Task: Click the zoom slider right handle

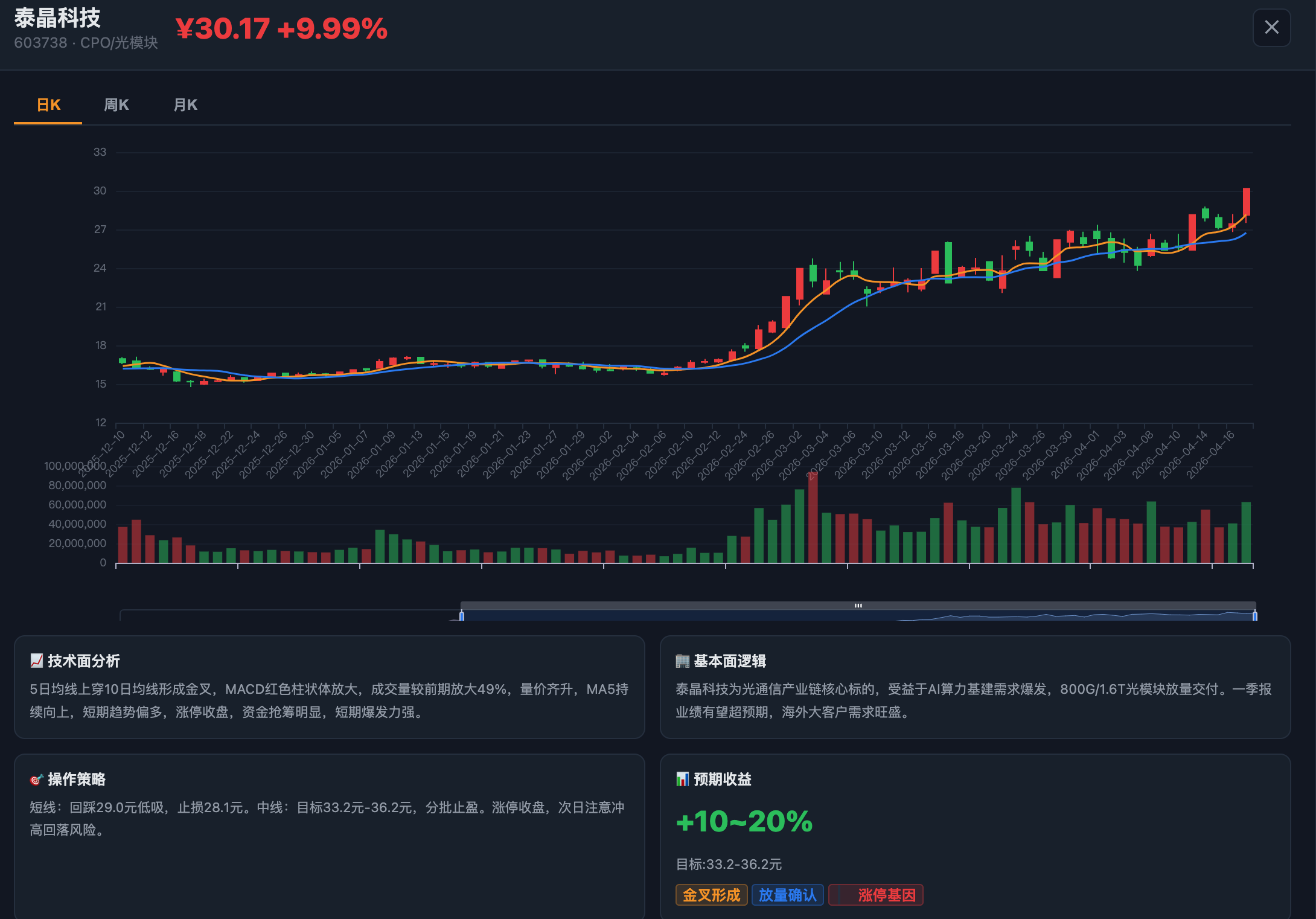Action: coord(1254,616)
